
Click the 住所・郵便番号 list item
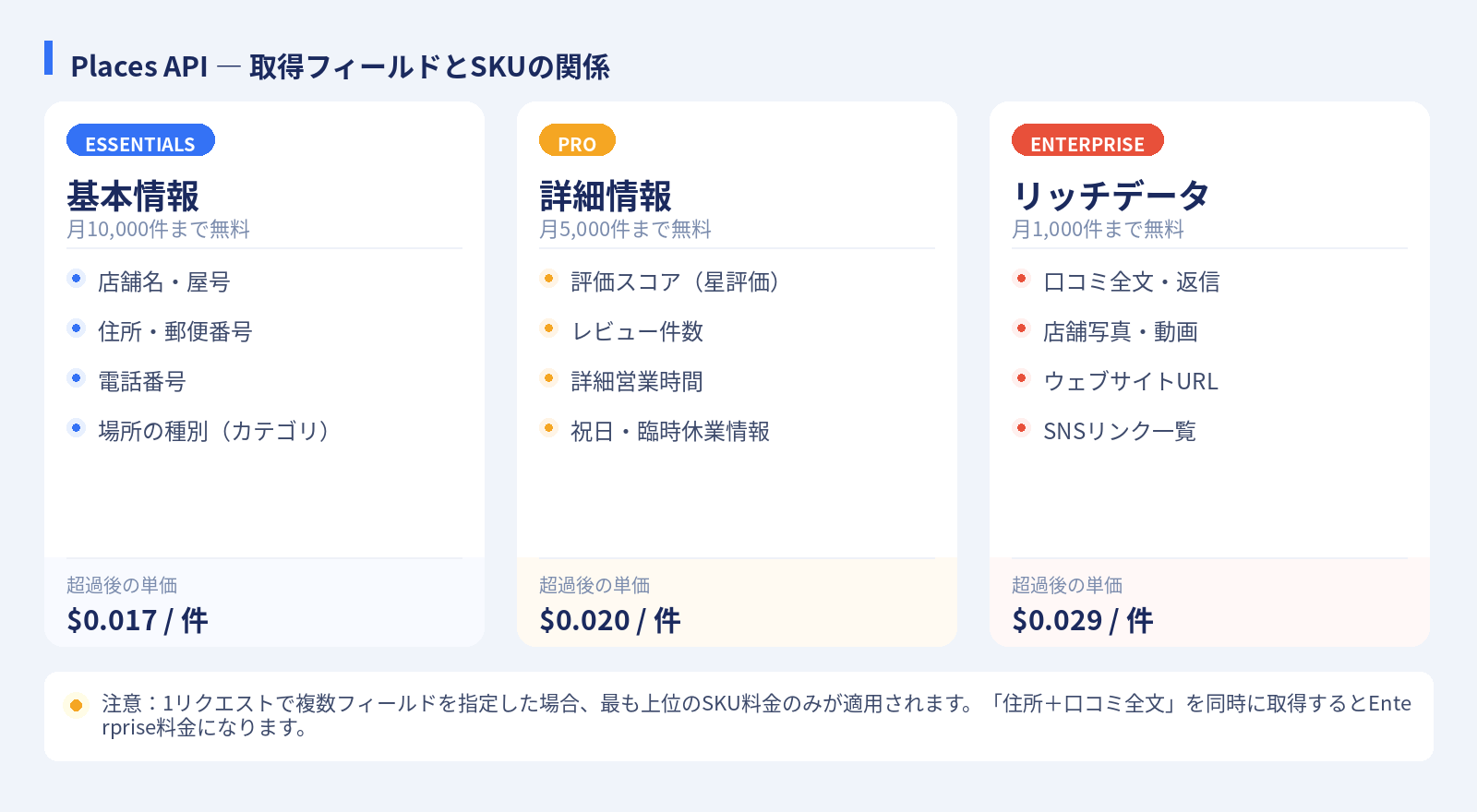tap(175, 331)
